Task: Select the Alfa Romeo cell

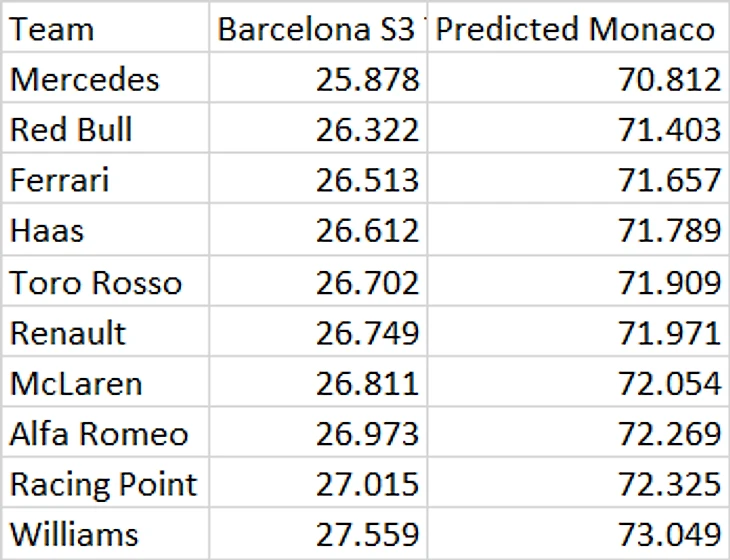Action: [x=105, y=435]
